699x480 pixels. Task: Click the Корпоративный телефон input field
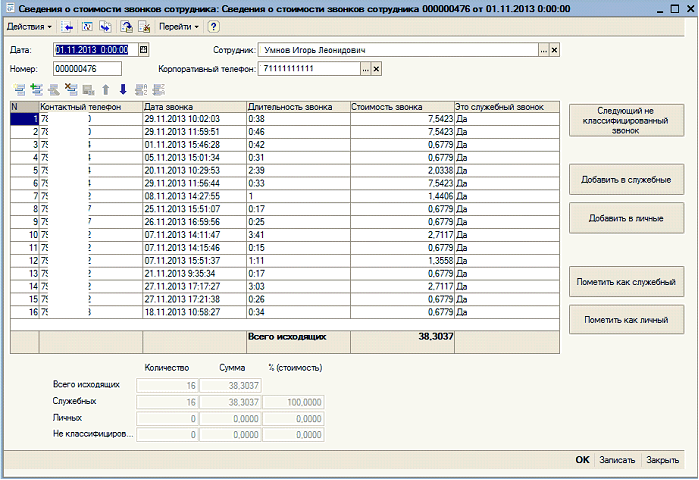(x=309, y=69)
